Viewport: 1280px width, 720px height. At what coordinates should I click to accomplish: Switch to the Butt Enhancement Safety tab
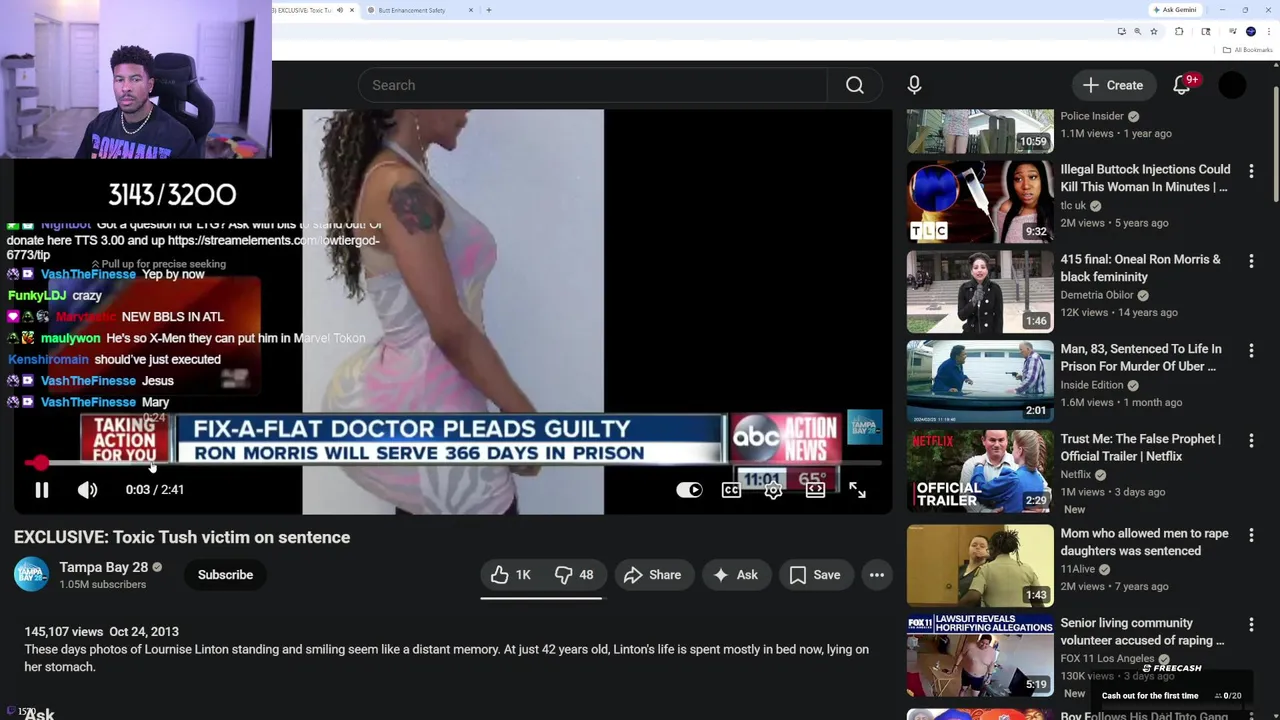(x=412, y=10)
